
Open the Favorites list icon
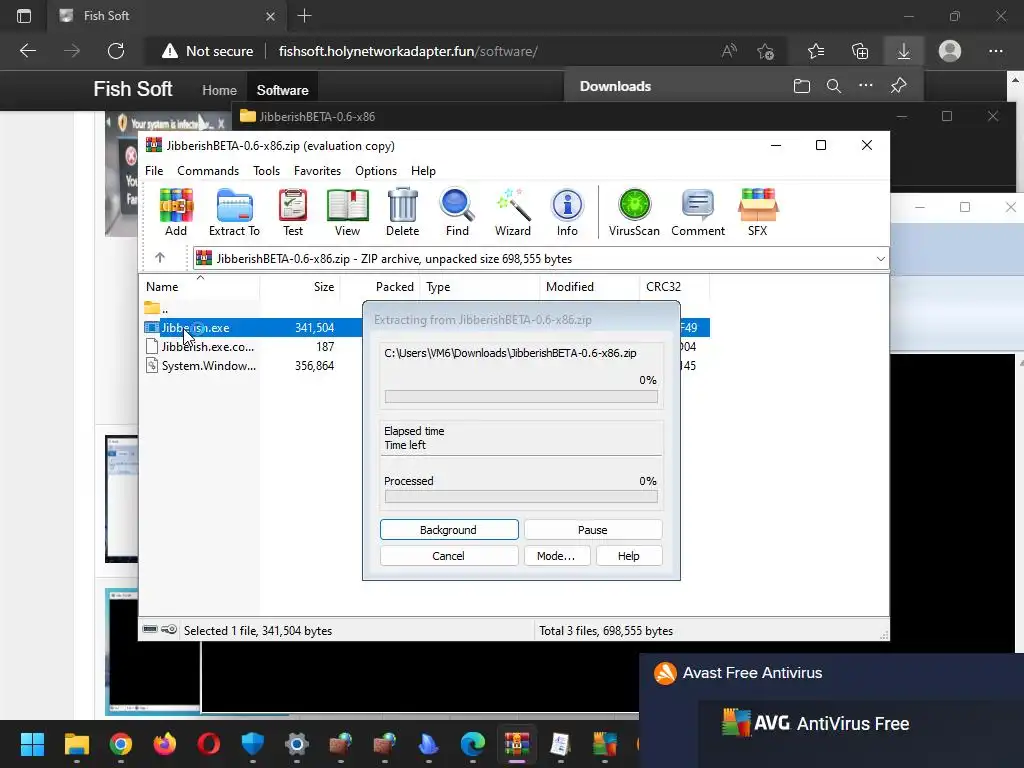816,51
